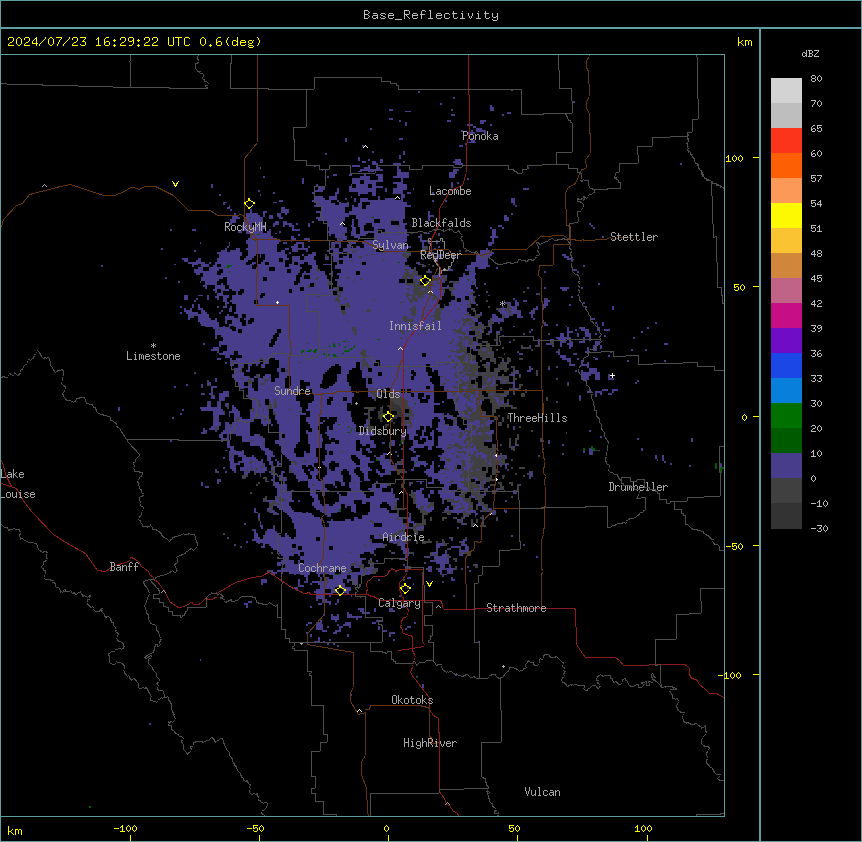Image resolution: width=862 pixels, height=842 pixels.
Task: Select the bright green 30-20 dBZ swatch
Action: 786,416
